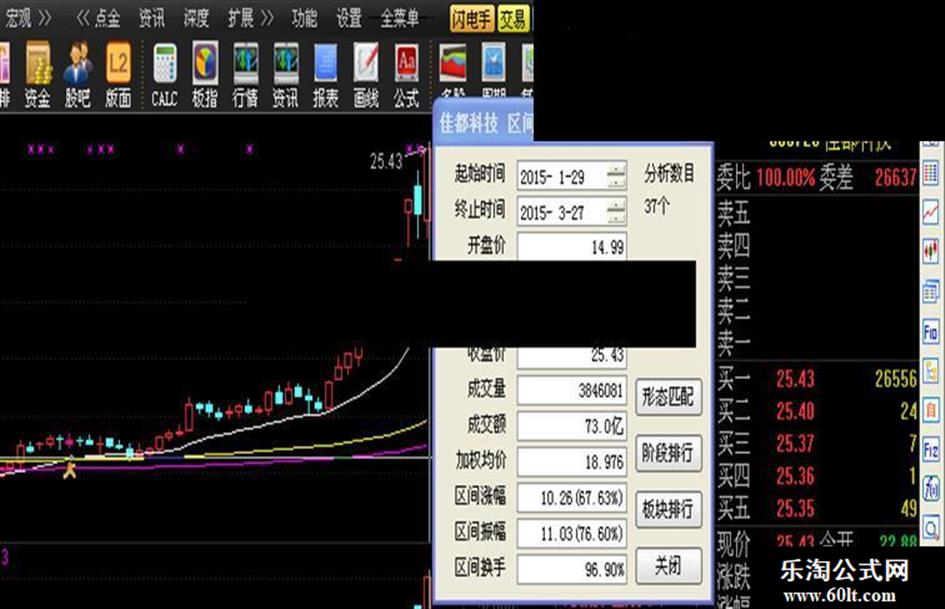Select the 画线 line drawing tool
Viewport: 945px width, 609px height.
click(x=366, y=75)
